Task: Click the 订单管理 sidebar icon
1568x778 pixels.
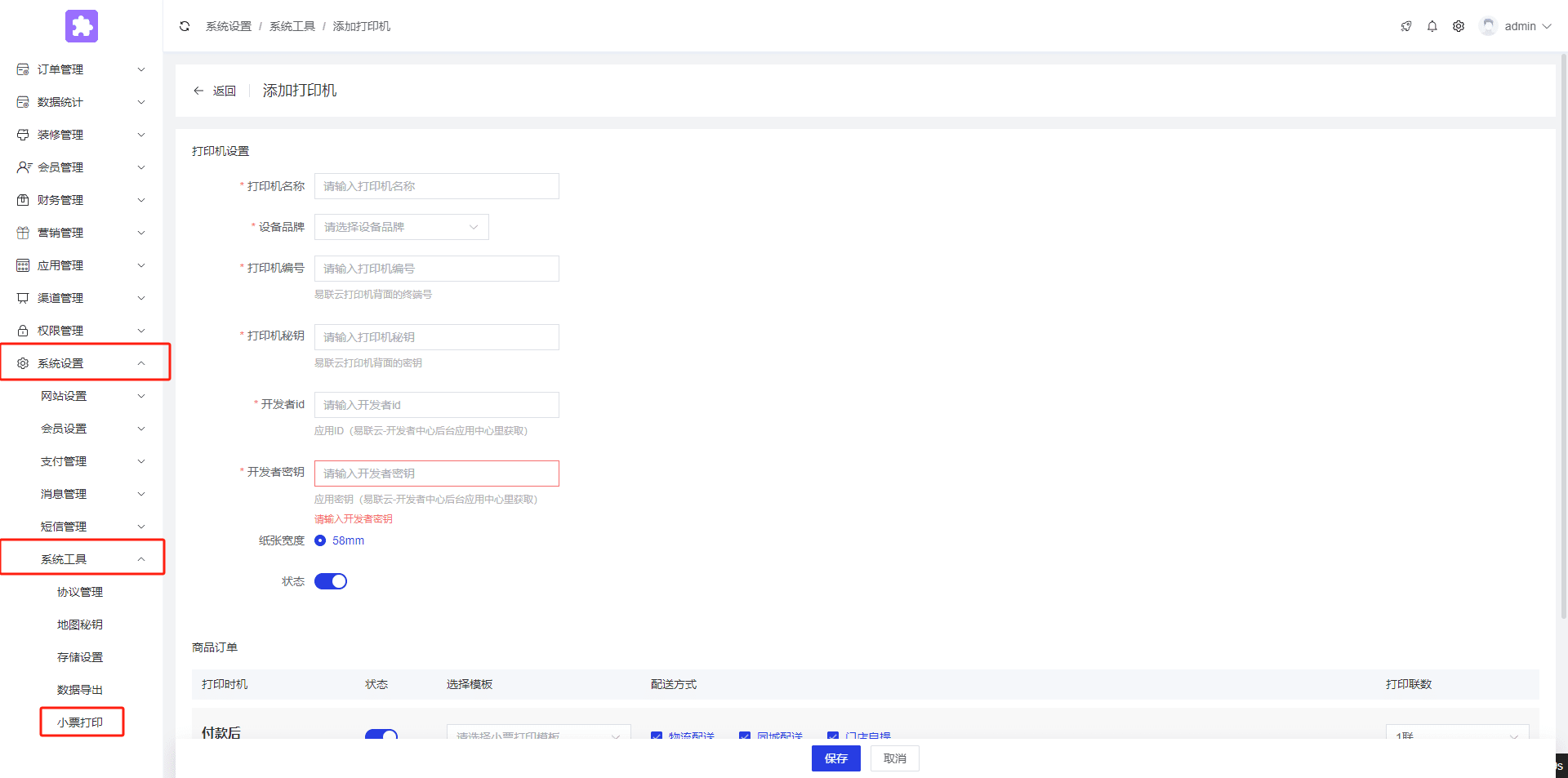Action: coord(23,69)
